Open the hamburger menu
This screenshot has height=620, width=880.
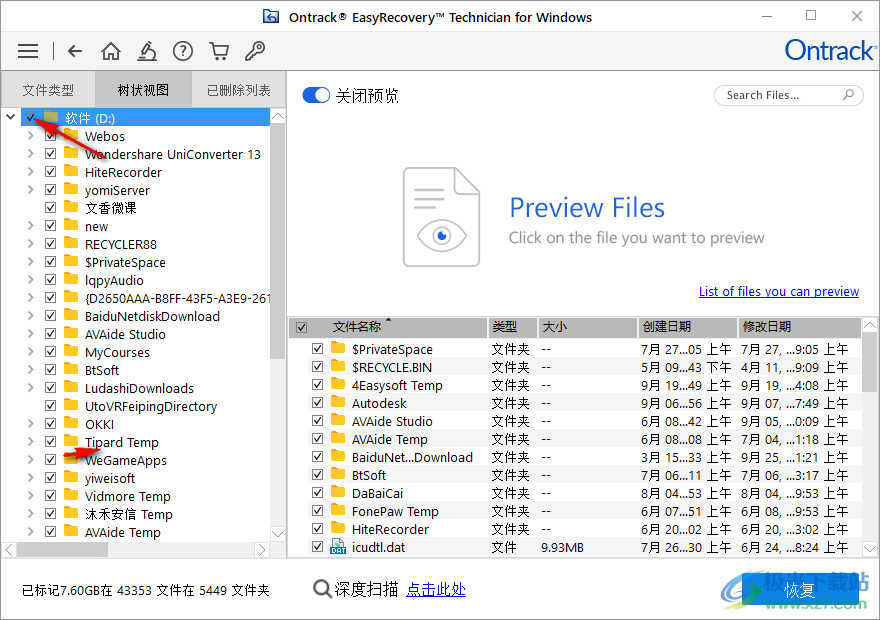coord(28,51)
